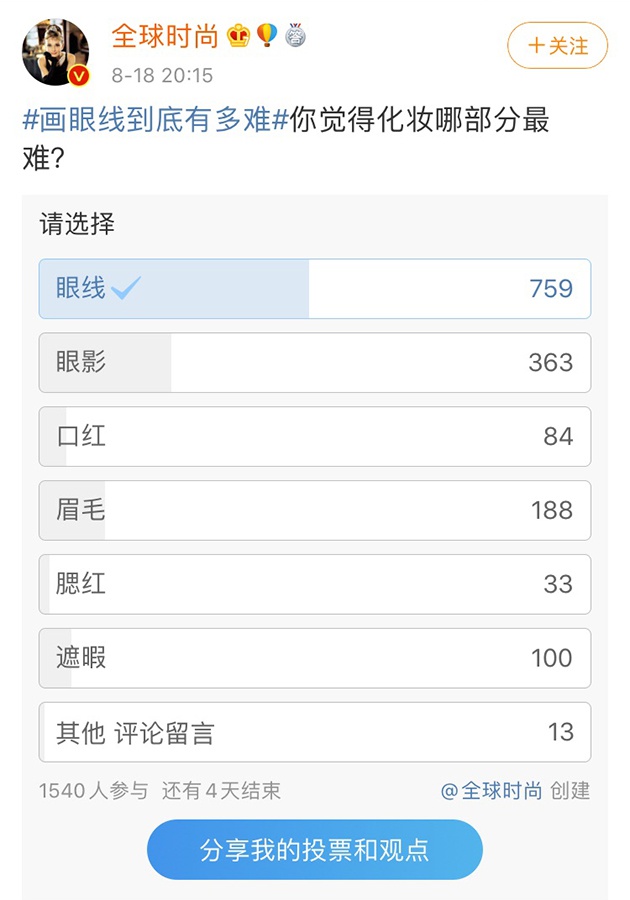This screenshot has width=630, height=900.
Task: Open poll creator @全球时尚 link
Action: pyautogui.click(x=492, y=791)
